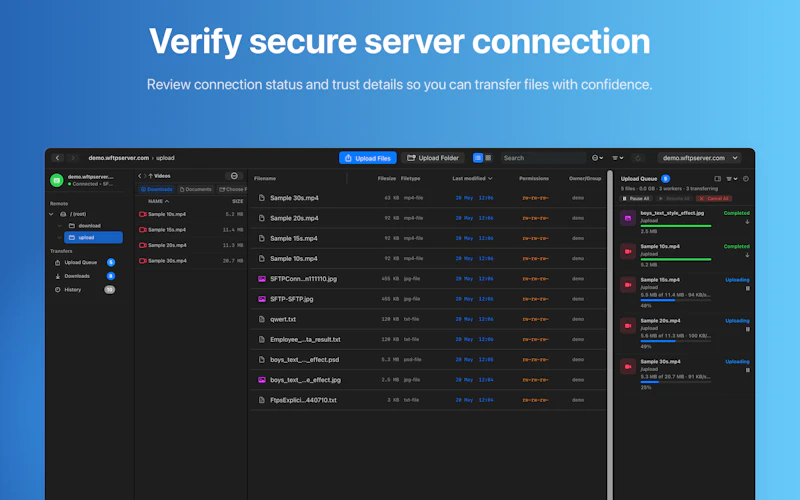
Task: Click the toolbar forward navigation arrow
Action: coord(73,158)
